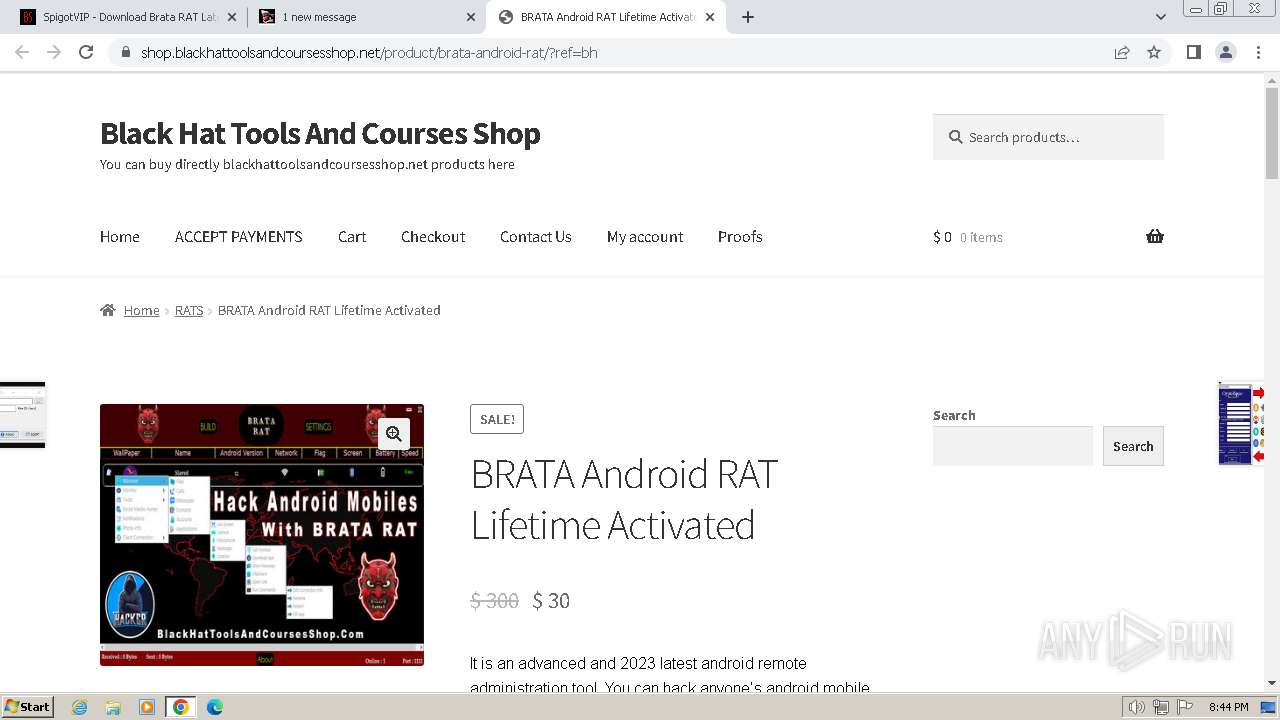Open the Home menu item
The image size is (1280, 720).
[x=120, y=237]
